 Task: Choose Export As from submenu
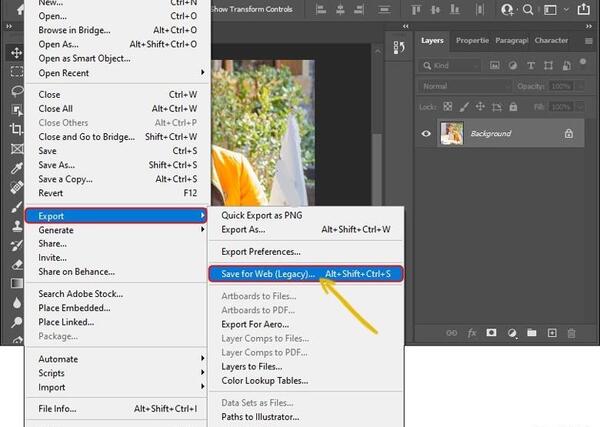[x=306, y=230]
